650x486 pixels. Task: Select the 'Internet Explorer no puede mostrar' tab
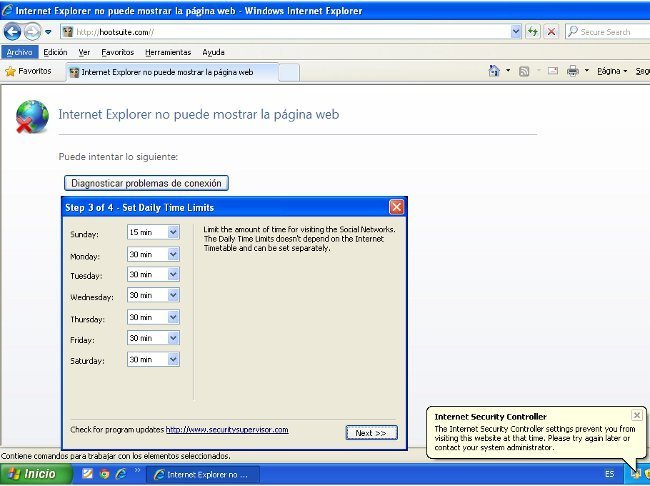pyautogui.click(x=172, y=72)
